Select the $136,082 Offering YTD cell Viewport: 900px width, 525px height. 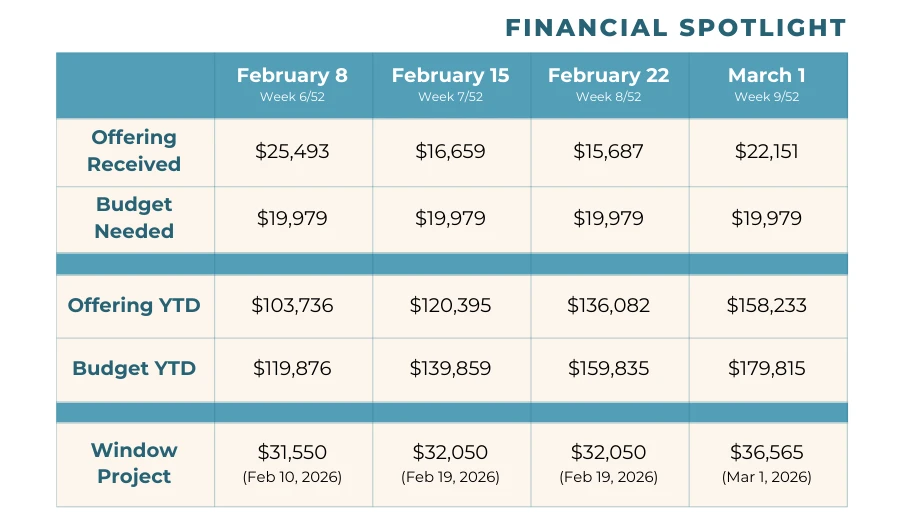[x=608, y=305]
